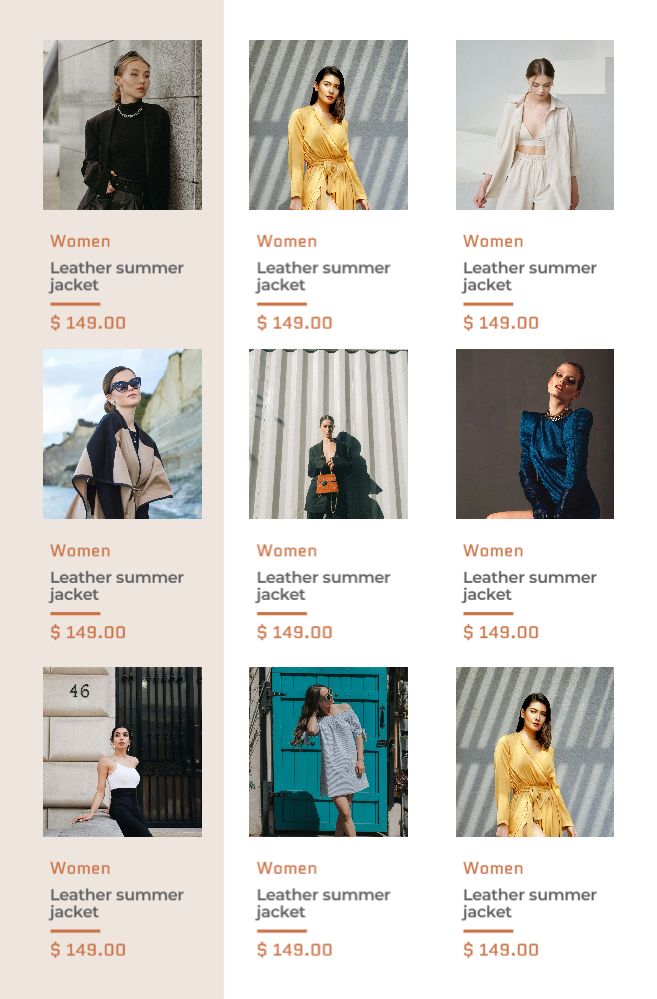Click the yellow wrap dress photo in top row
The height and width of the screenshot is (999, 657).
coord(328,125)
